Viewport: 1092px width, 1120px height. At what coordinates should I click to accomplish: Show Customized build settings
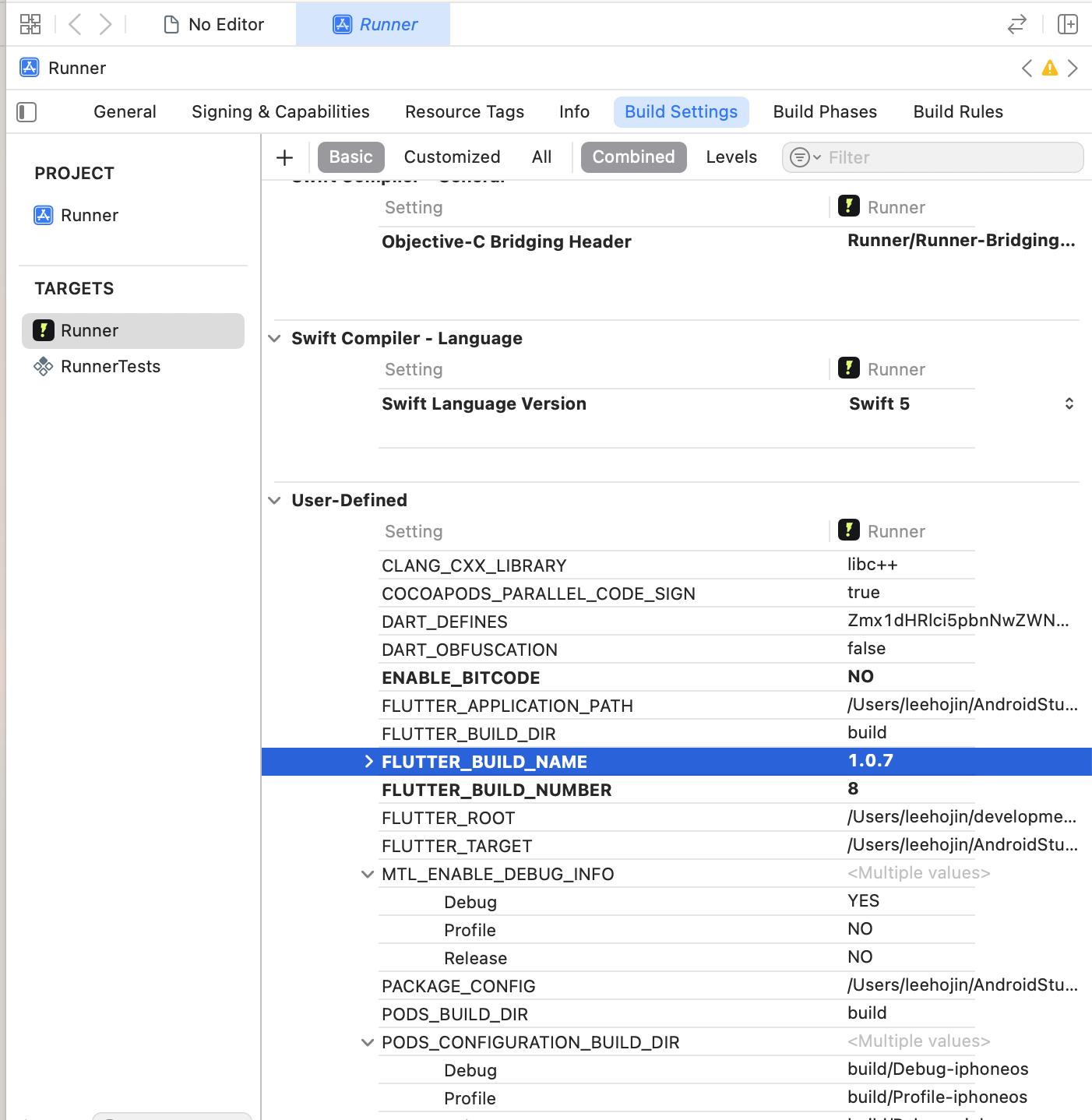(x=452, y=157)
